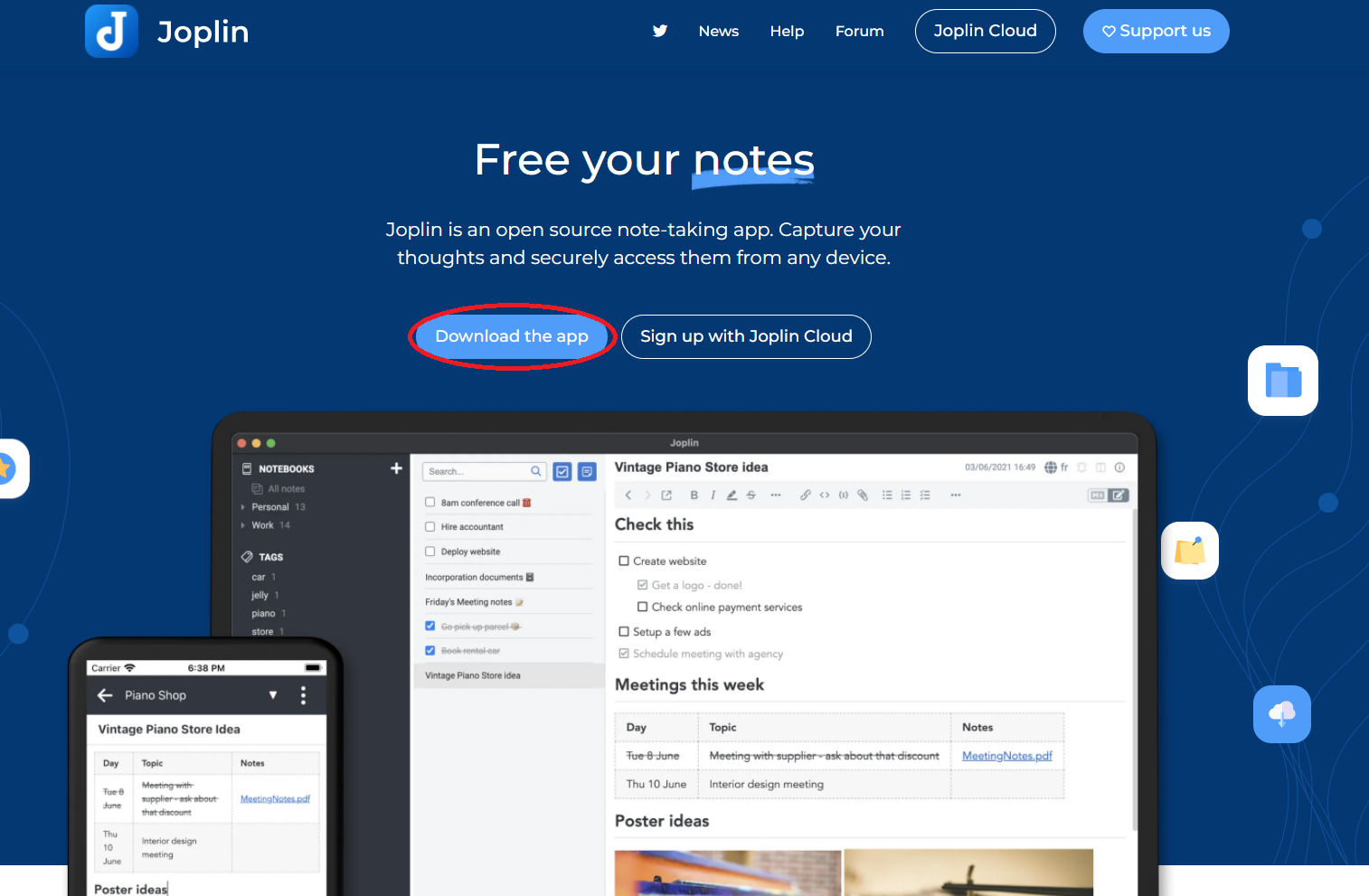
Task: Open the Help page
Action: pos(788,31)
